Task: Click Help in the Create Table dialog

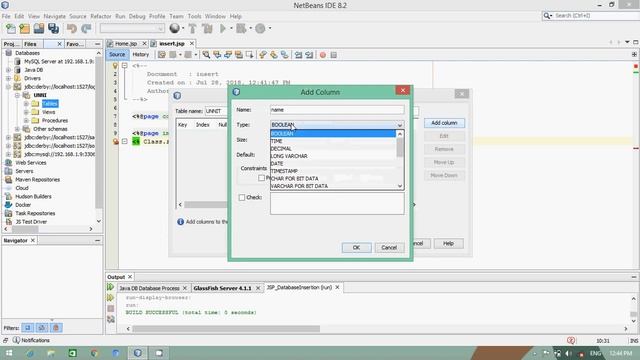Action: coord(448,243)
